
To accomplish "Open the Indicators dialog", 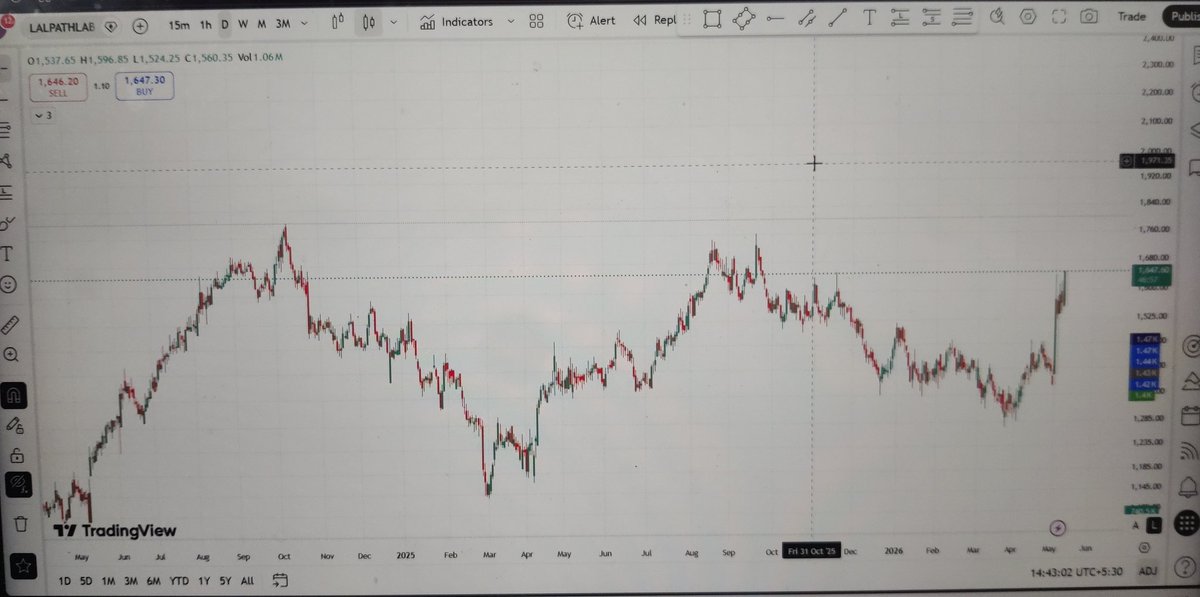I will (457, 21).
